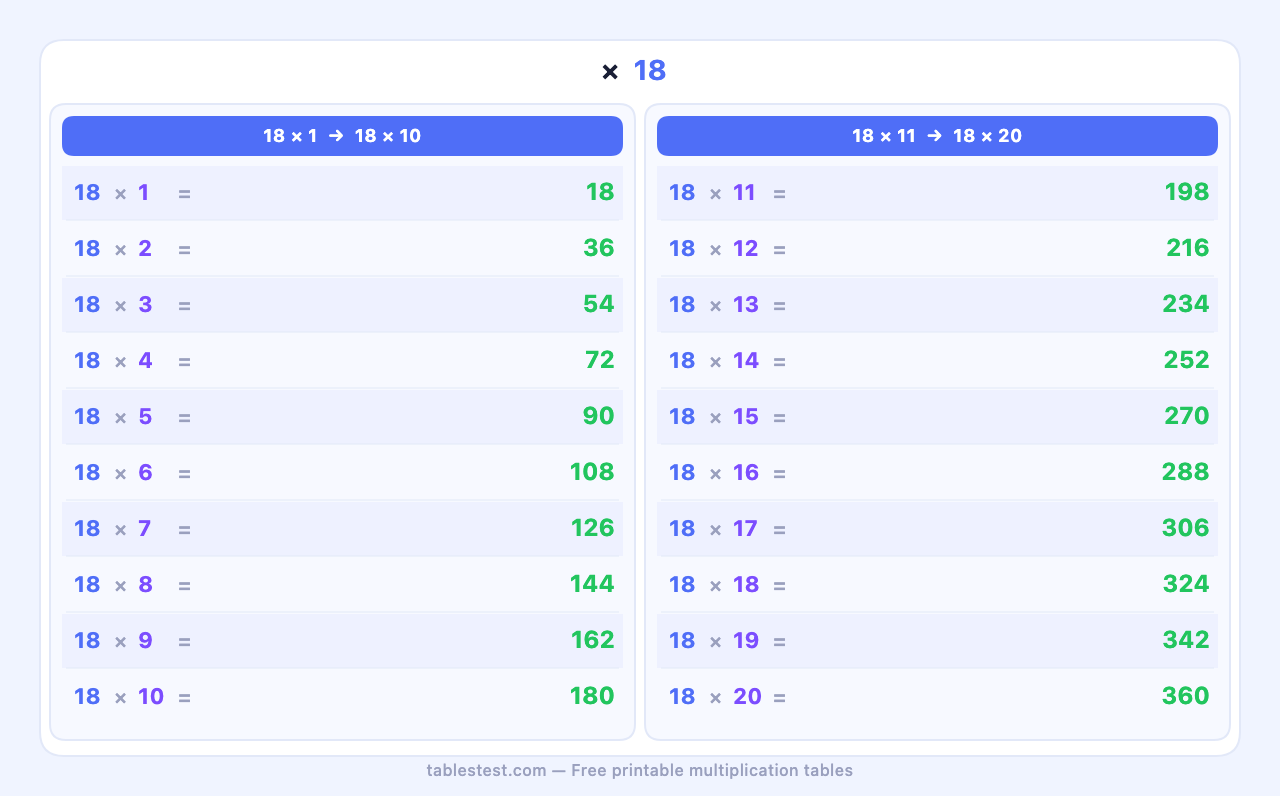
Task: Click the 18 × 15 equation row
Action: click(x=937, y=417)
